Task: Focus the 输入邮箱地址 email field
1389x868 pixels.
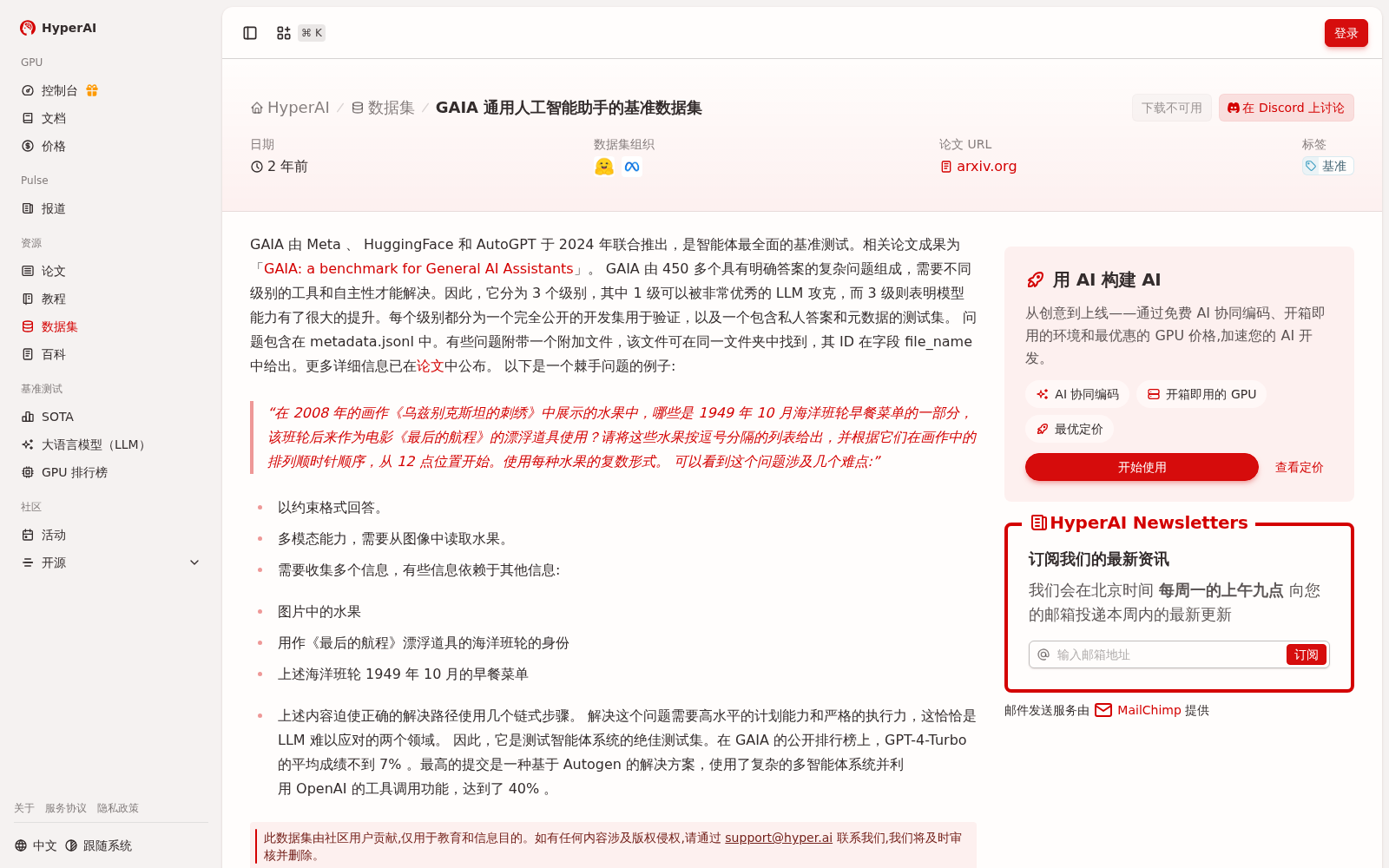Action: pyautogui.click(x=1168, y=654)
